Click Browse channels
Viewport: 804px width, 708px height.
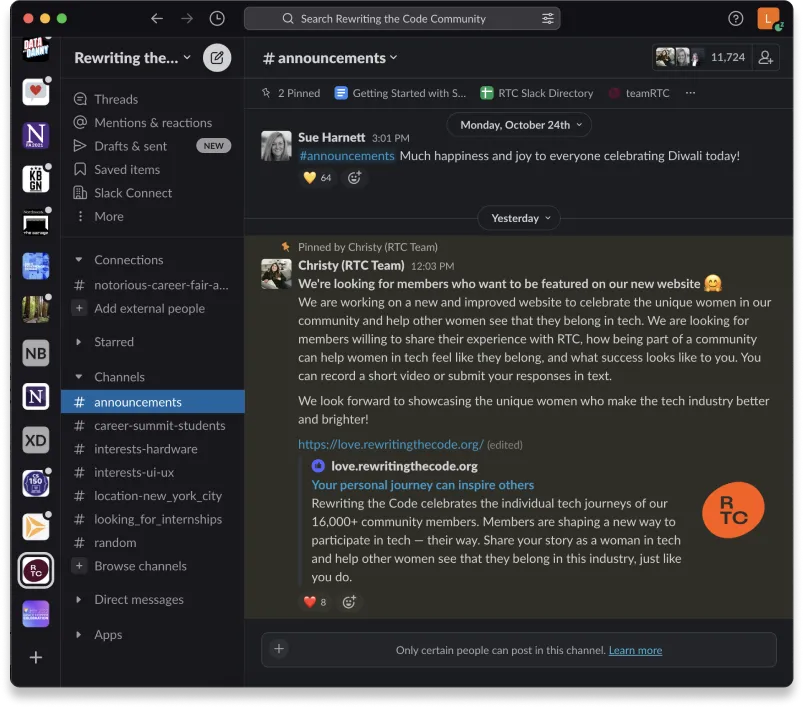tap(152, 566)
